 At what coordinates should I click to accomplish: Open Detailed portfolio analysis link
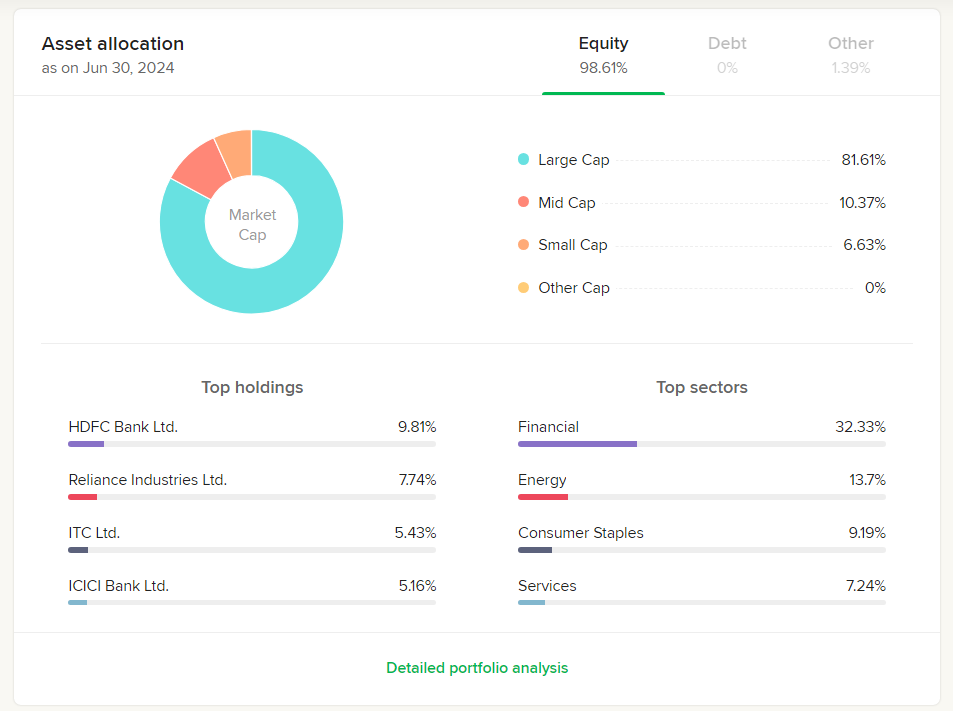tap(477, 668)
